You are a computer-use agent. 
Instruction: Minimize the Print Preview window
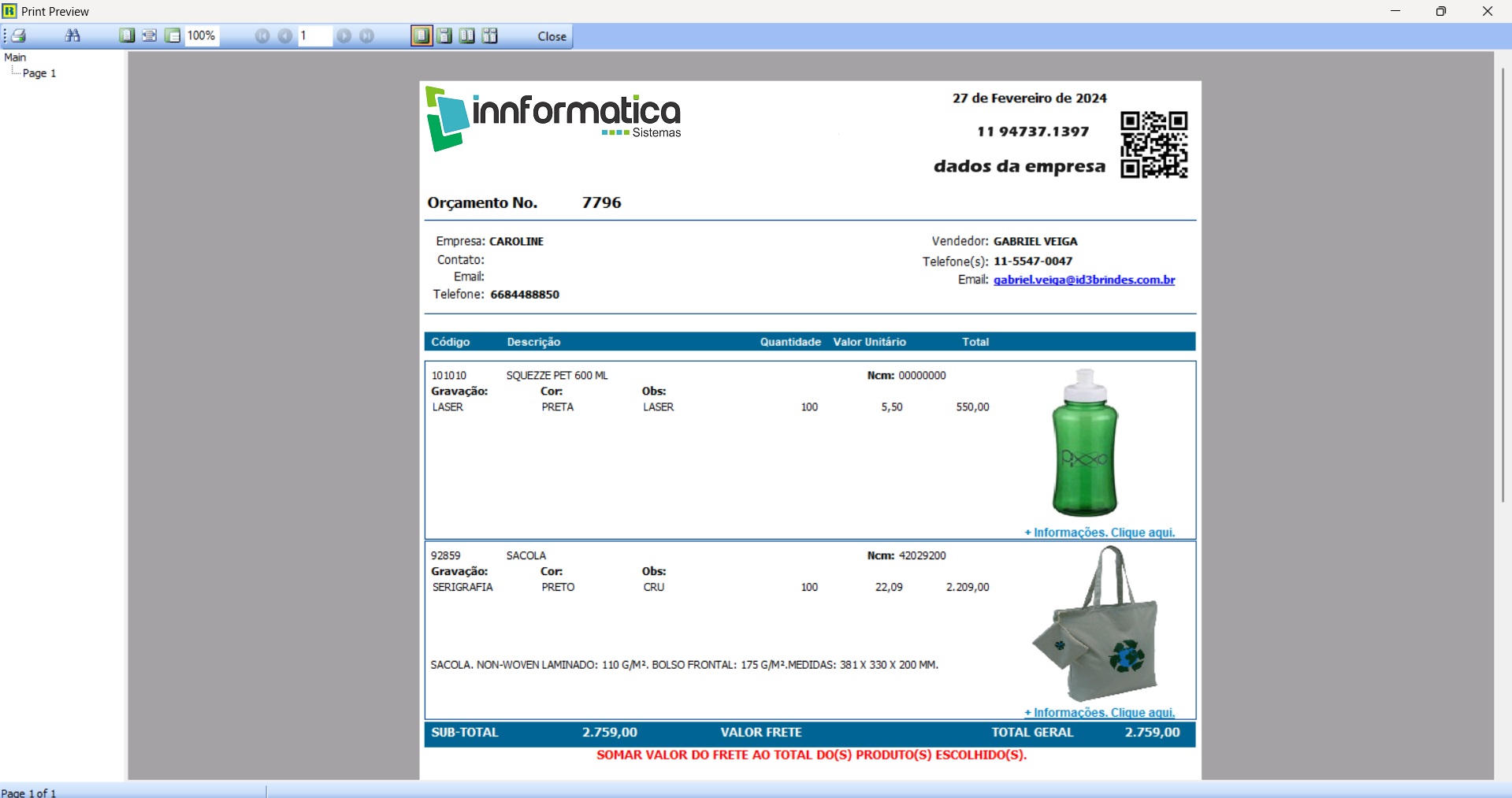point(1395,11)
